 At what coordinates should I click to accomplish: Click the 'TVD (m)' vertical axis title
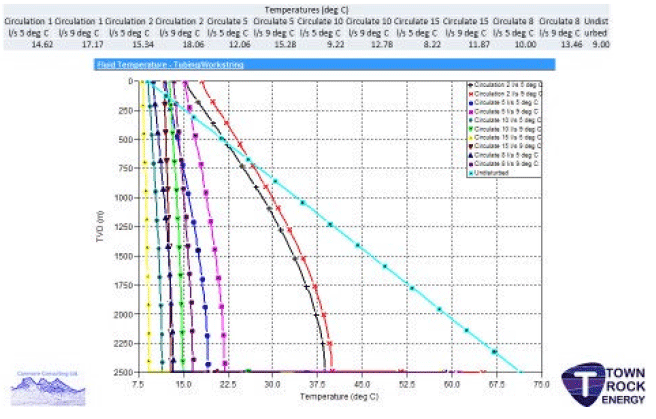[x=100, y=226]
